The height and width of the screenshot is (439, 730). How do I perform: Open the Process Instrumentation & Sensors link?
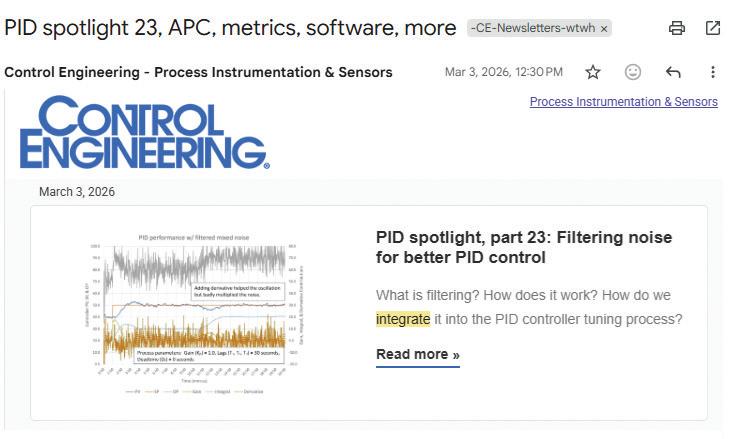[623, 102]
